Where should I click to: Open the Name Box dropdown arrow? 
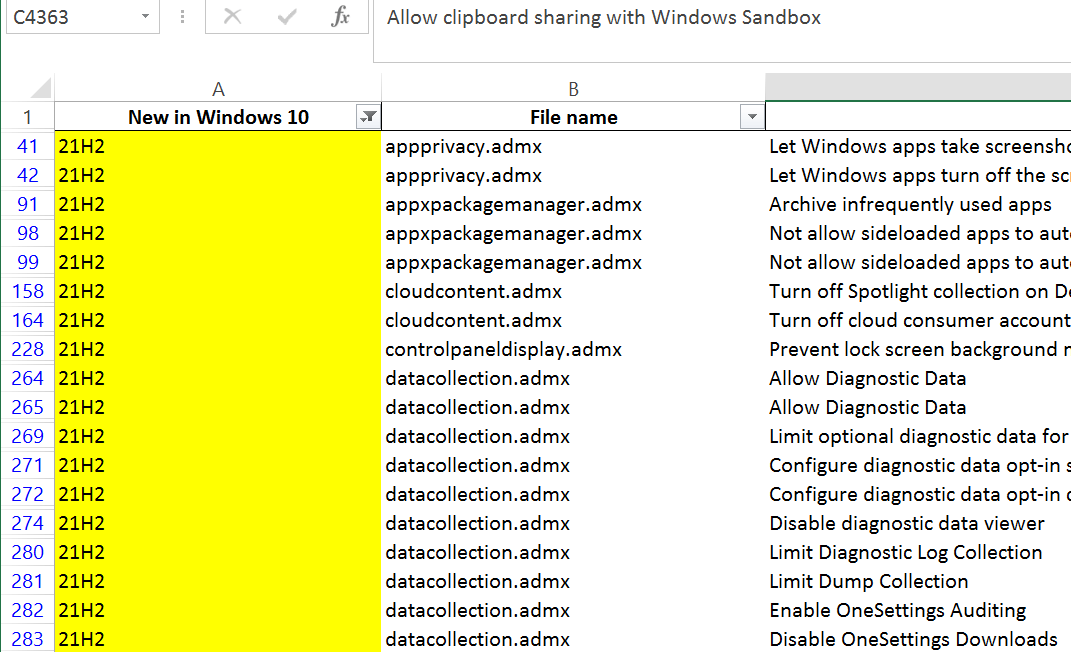[x=145, y=16]
